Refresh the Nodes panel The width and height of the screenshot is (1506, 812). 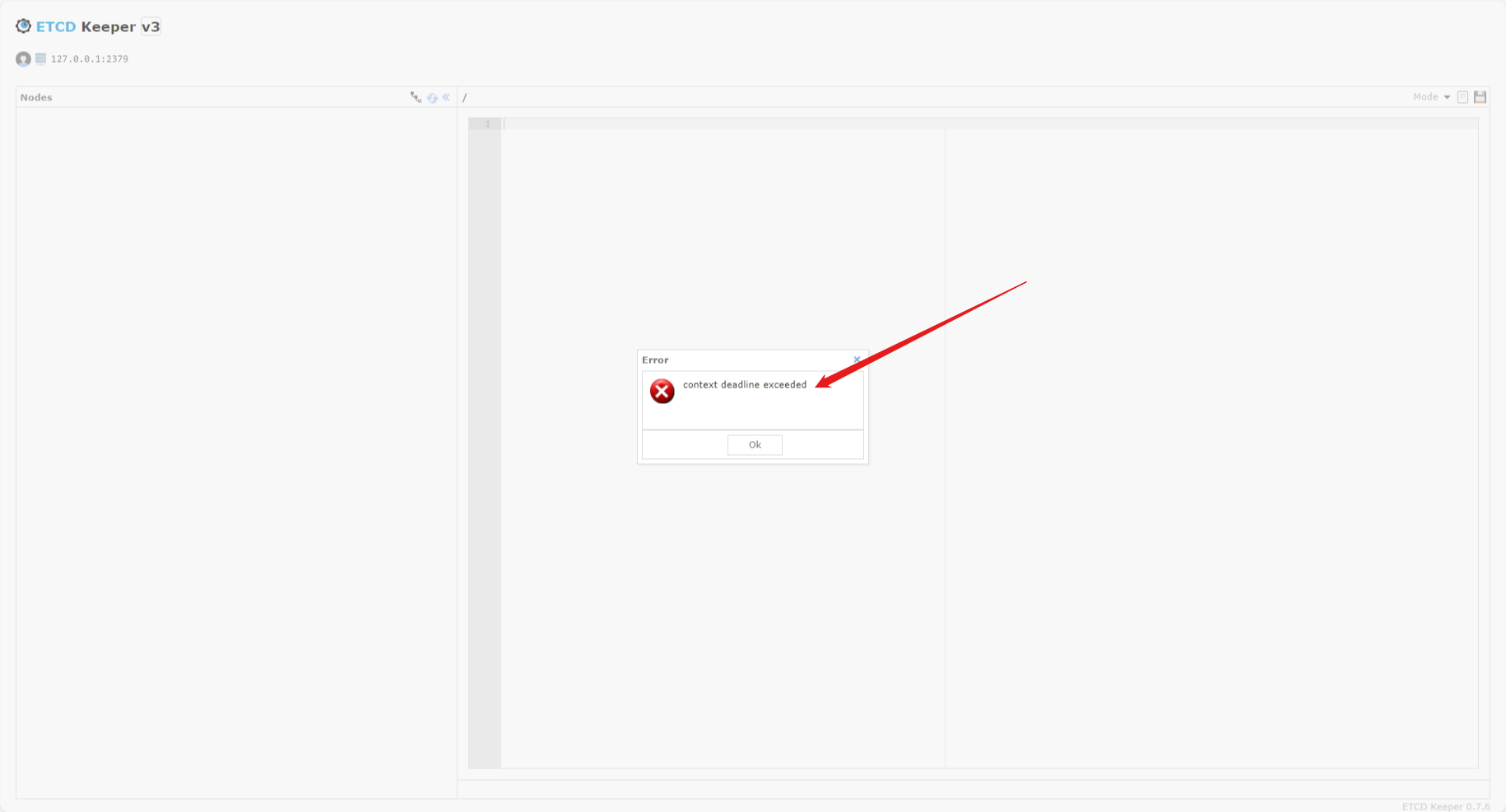click(432, 97)
